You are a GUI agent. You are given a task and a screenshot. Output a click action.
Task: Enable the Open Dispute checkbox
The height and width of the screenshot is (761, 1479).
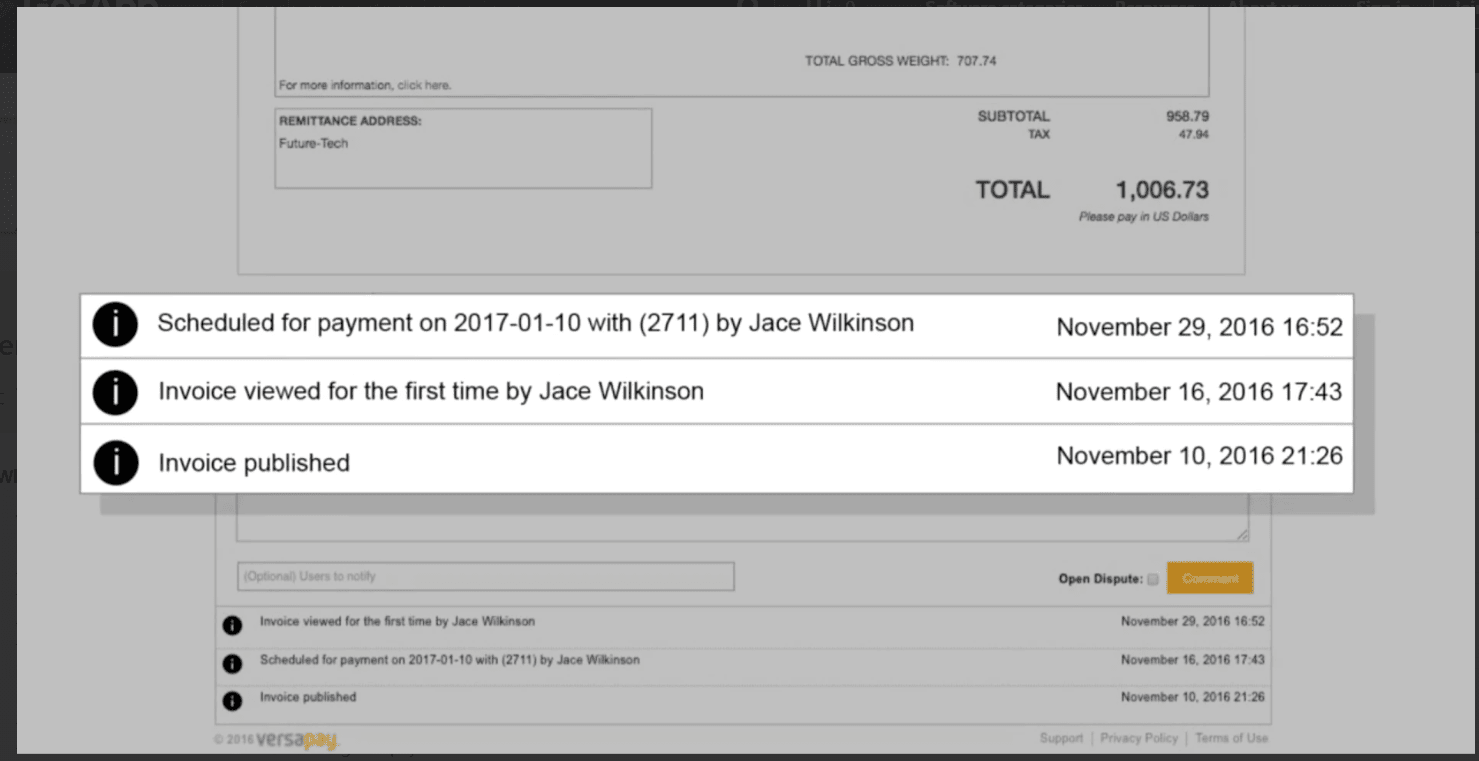pyautogui.click(x=1153, y=578)
